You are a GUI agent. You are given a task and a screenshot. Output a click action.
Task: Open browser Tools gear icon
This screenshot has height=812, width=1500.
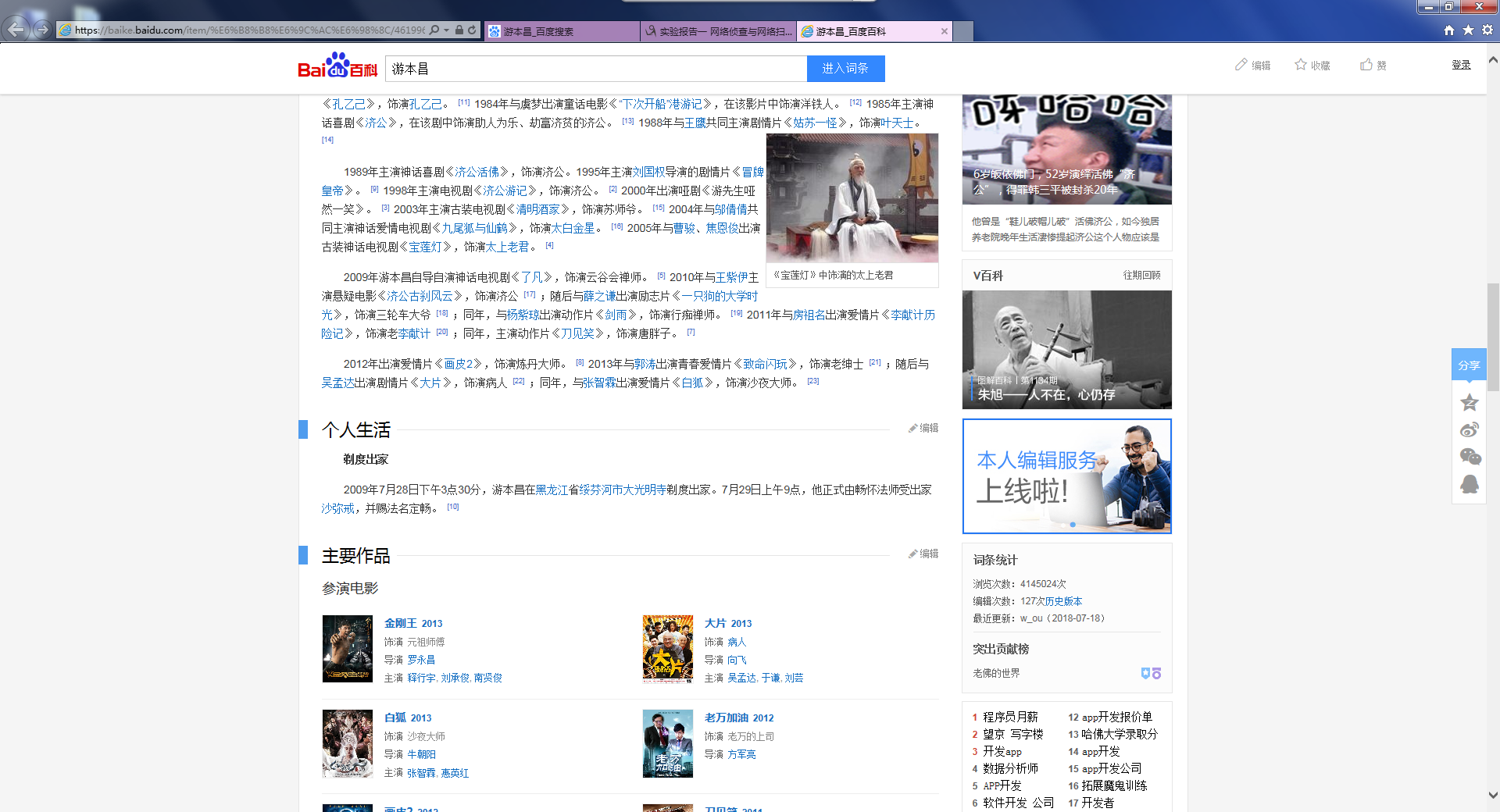tap(1487, 30)
